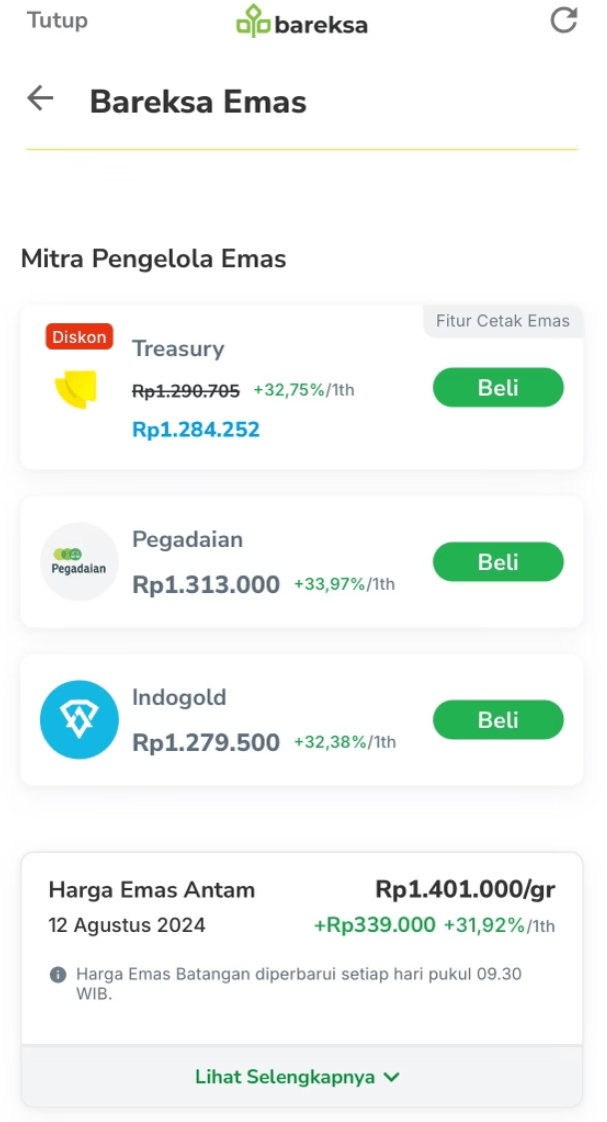
Task: Tap the back arrow icon
Action: (x=40, y=98)
